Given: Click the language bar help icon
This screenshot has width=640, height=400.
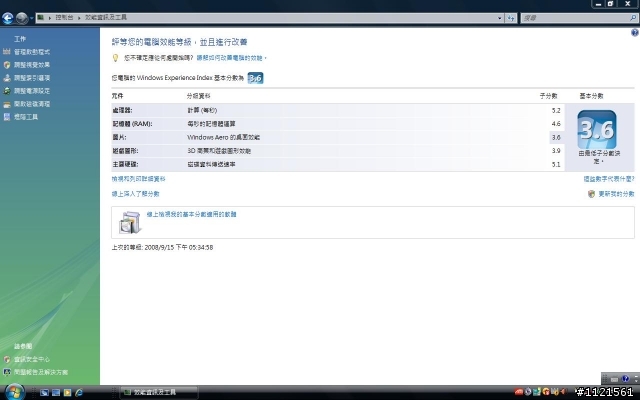Looking at the screenshot, I should click(x=625, y=379).
